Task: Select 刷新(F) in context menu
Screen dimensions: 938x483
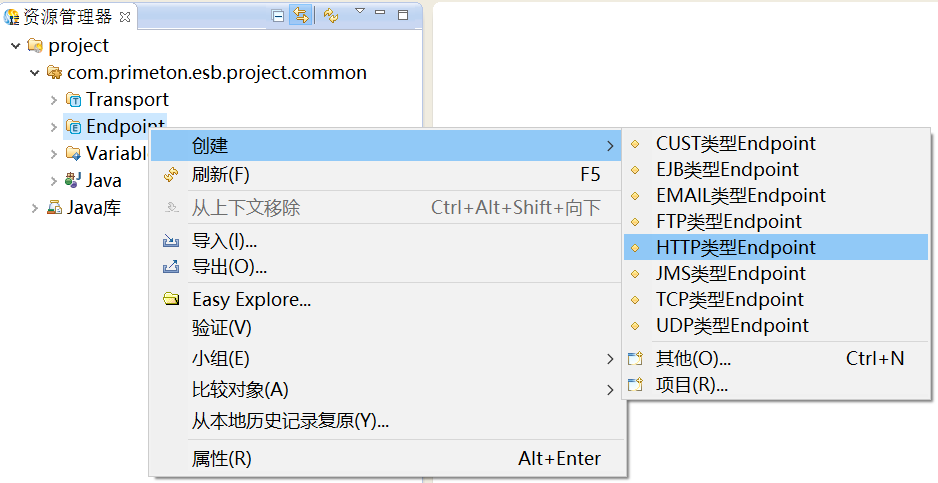Action: pos(220,175)
